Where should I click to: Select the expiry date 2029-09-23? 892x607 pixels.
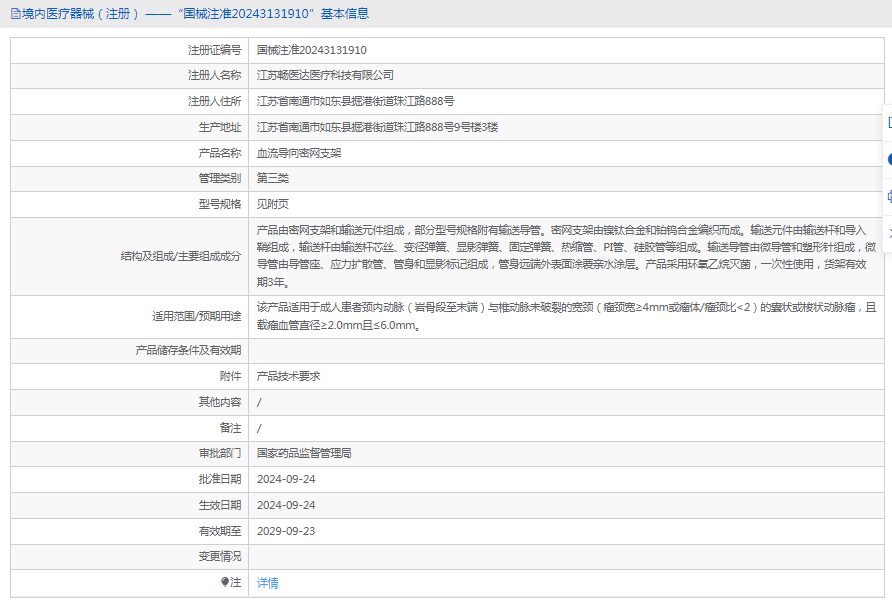(x=286, y=531)
